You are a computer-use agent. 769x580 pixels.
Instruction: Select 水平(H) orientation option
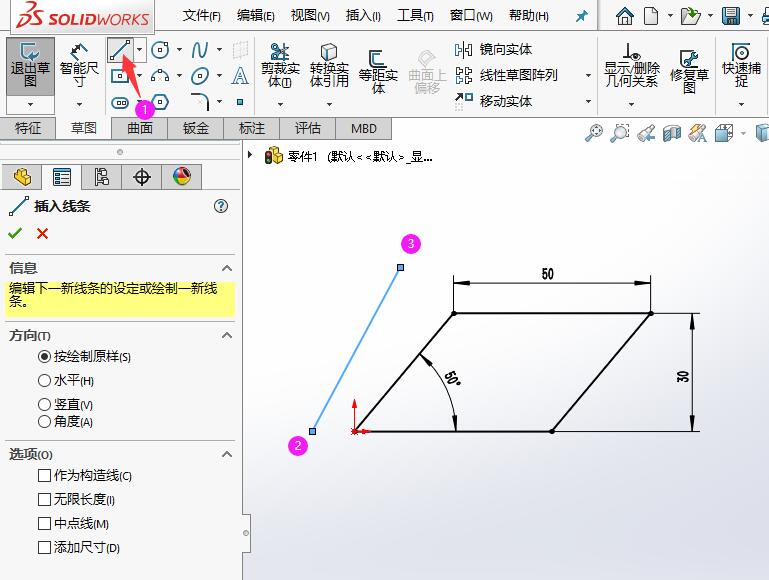tap(66, 380)
